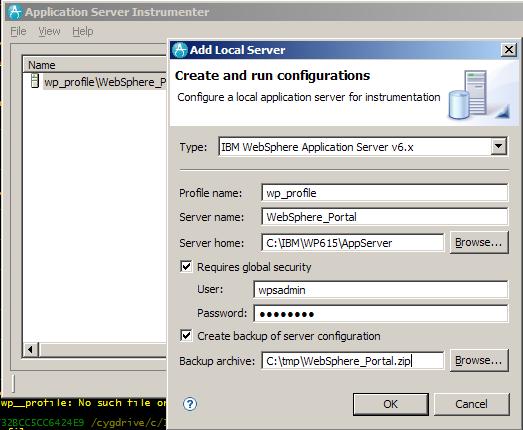Open the File menu
Image resolution: width=523 pixels, height=430 pixels.
(18, 31)
